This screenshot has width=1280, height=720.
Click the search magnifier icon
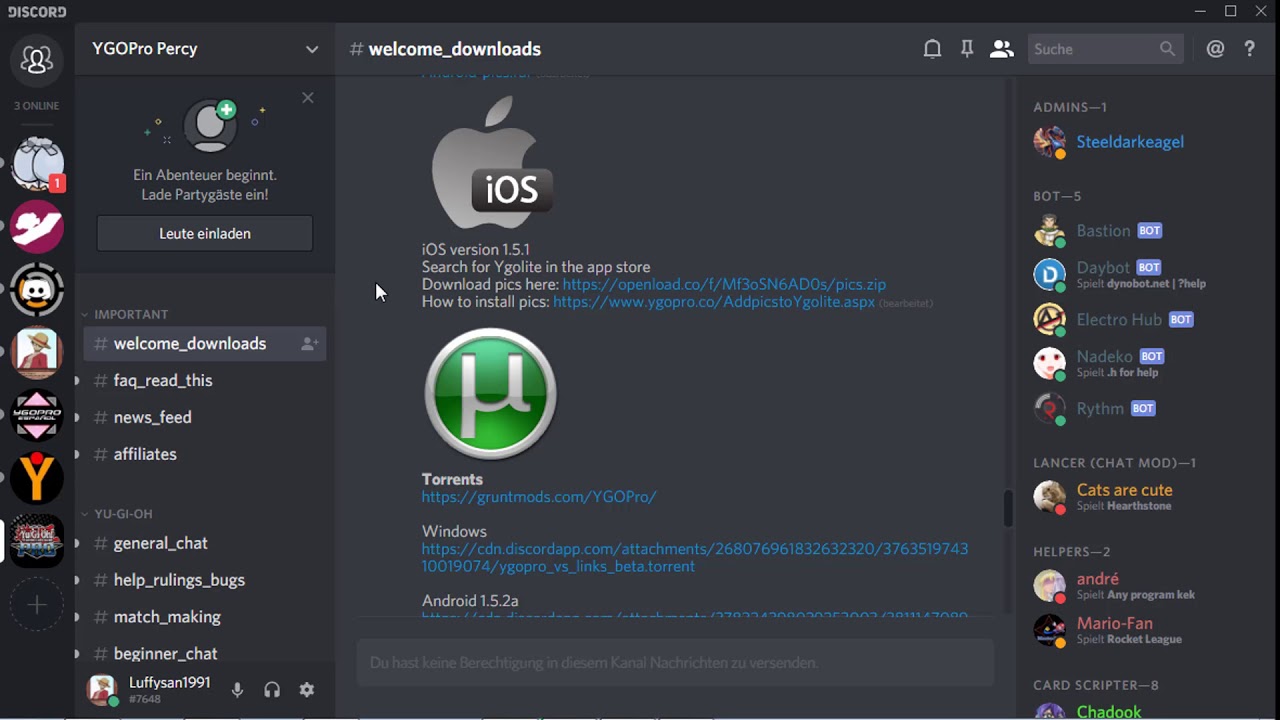coord(1167,49)
